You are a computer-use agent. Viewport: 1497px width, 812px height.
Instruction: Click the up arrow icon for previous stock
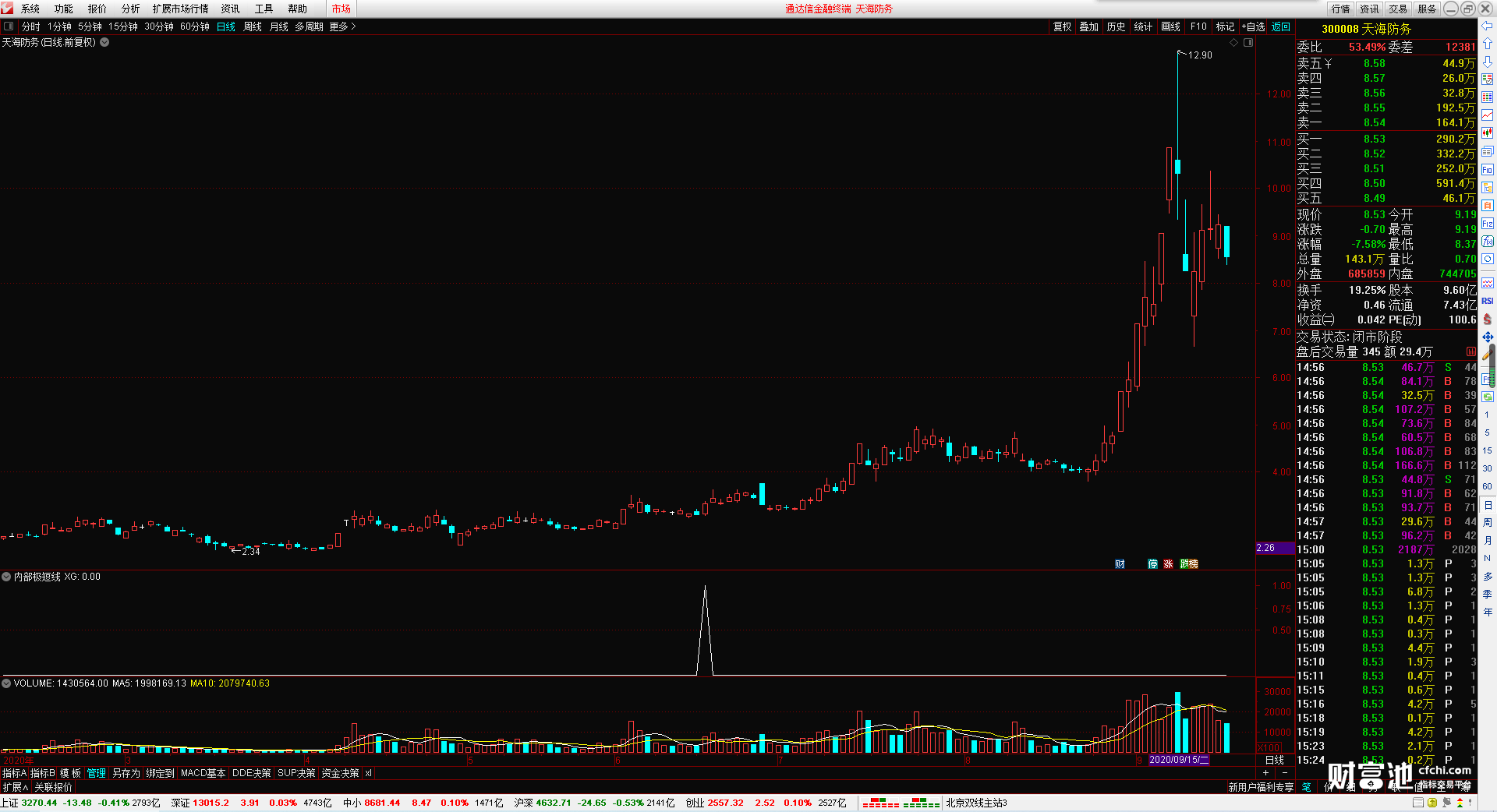pos(1488,44)
